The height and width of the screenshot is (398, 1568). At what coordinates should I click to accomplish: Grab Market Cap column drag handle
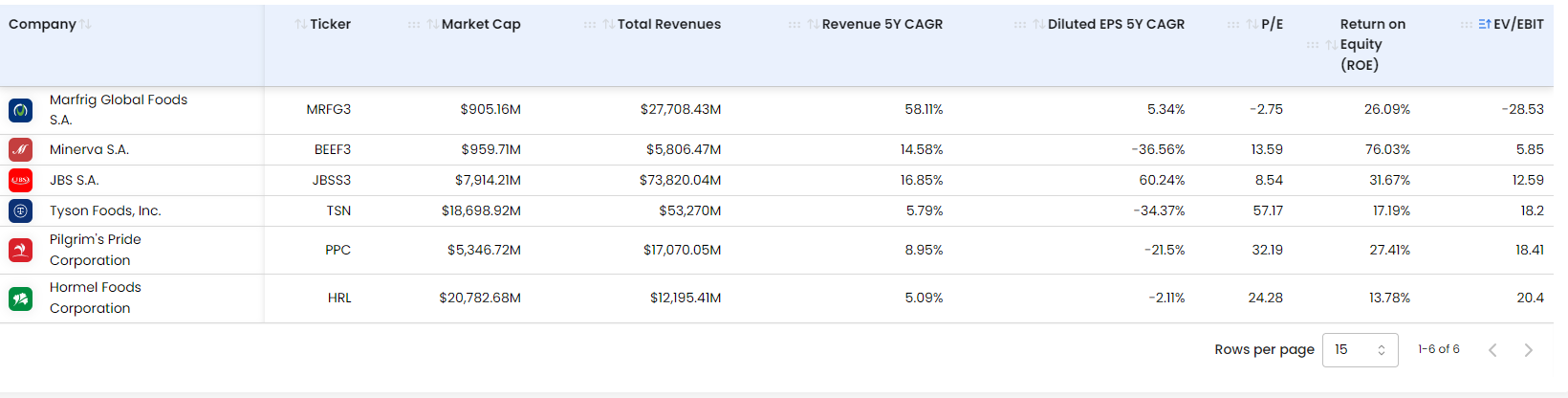pos(414,24)
